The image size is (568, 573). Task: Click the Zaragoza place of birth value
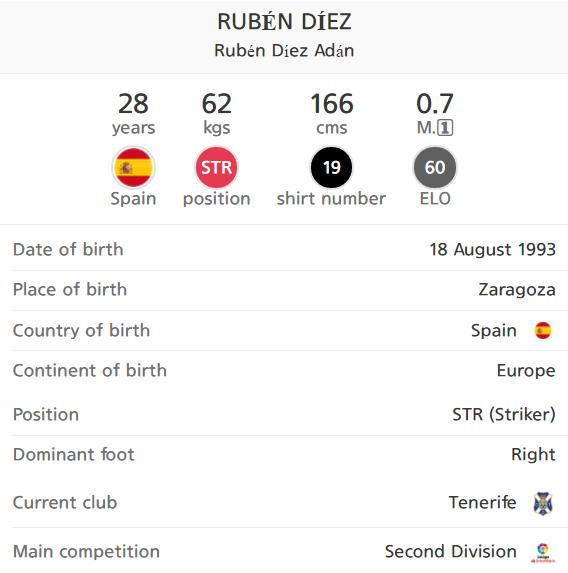pyautogui.click(x=517, y=290)
